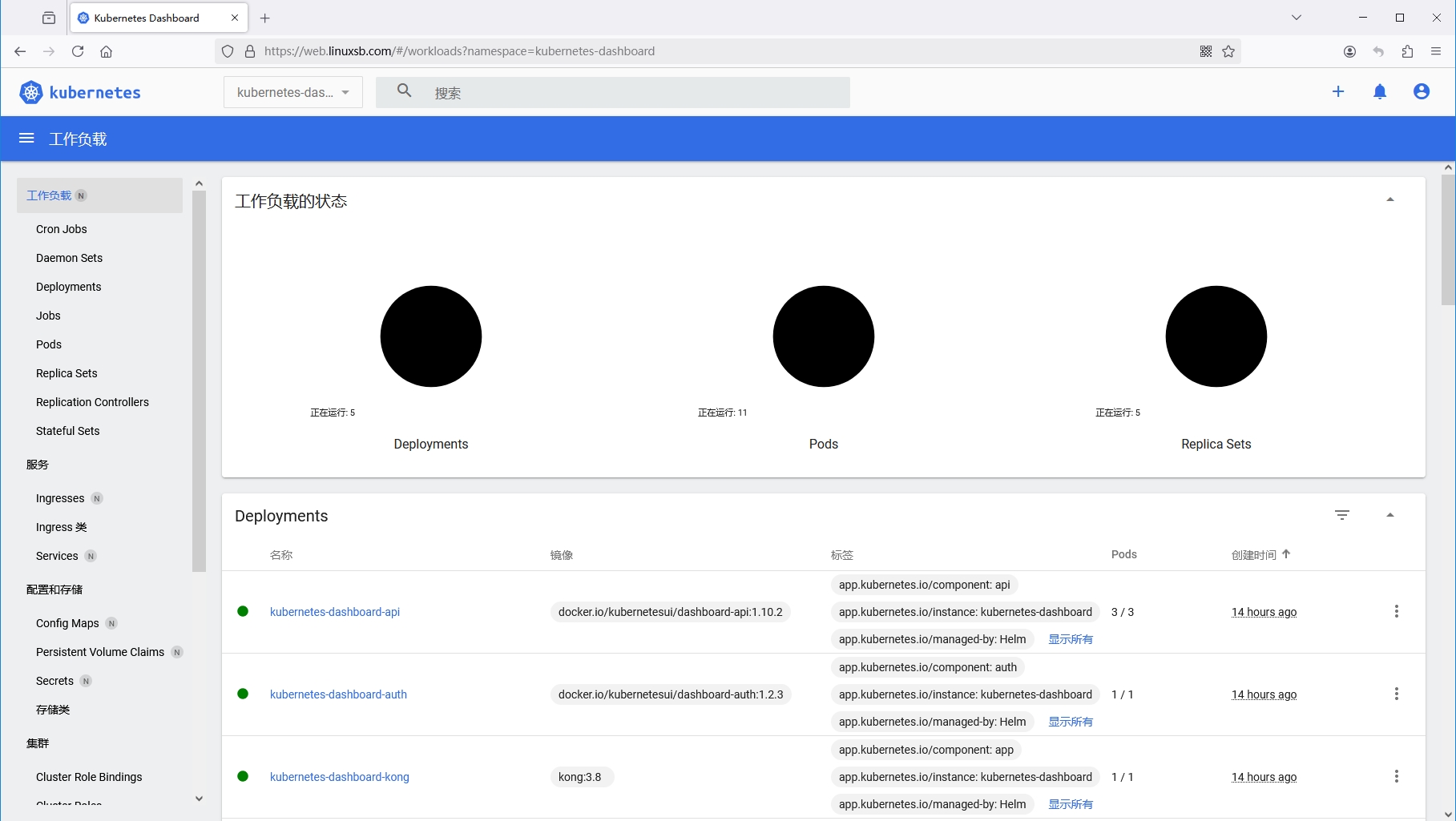Show all labels for kubernetes-dashboard-auth
Screen dimensions: 1456x821
click(x=1071, y=722)
